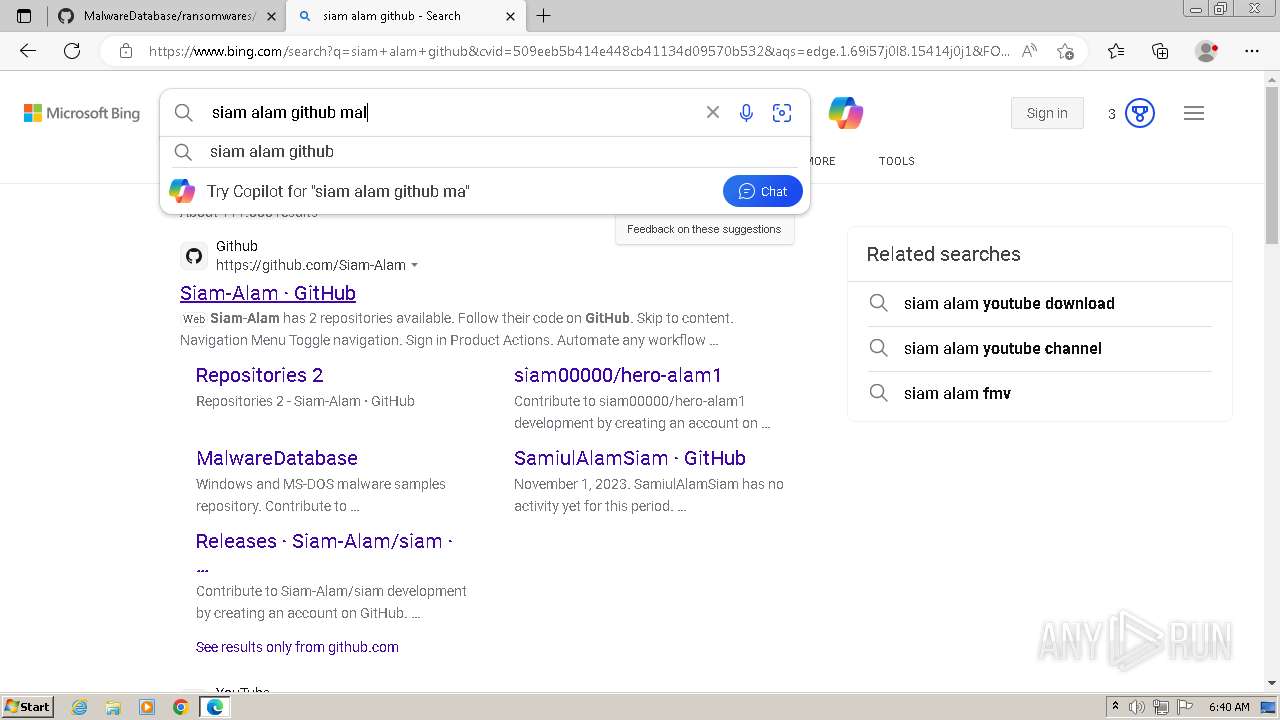Select suggestion "siam alam github"
The width and height of the screenshot is (1280, 720).
[485, 152]
